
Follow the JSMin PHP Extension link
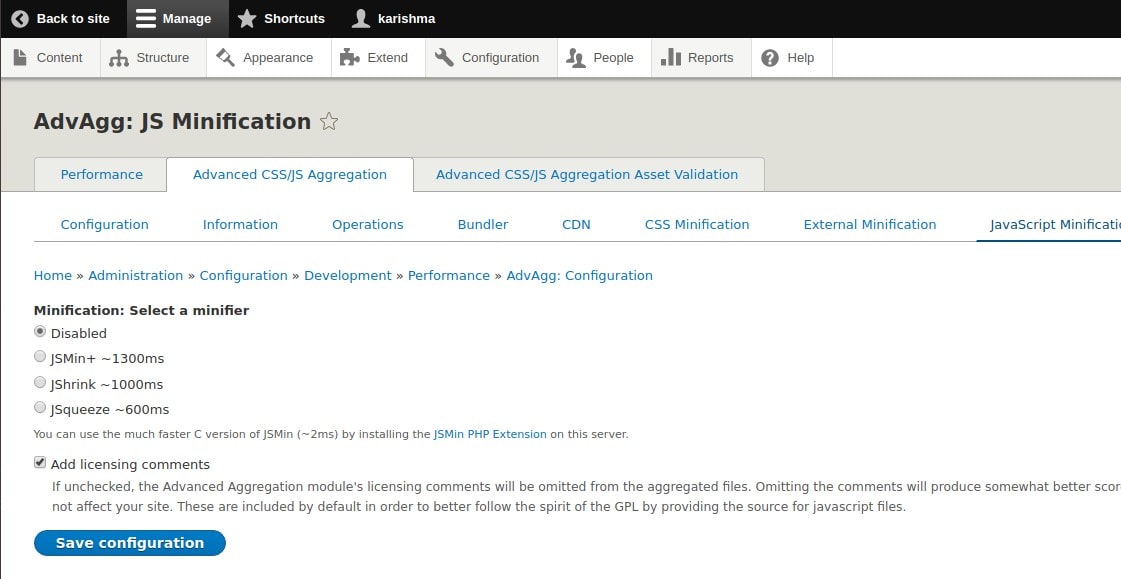[x=490, y=434]
